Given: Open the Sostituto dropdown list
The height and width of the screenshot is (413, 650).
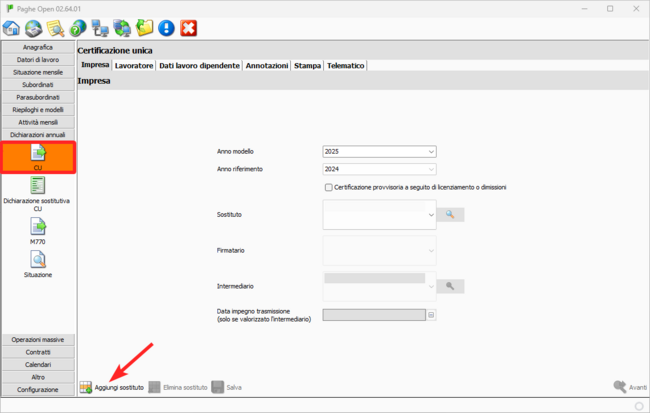Looking at the screenshot, I should pos(431,214).
